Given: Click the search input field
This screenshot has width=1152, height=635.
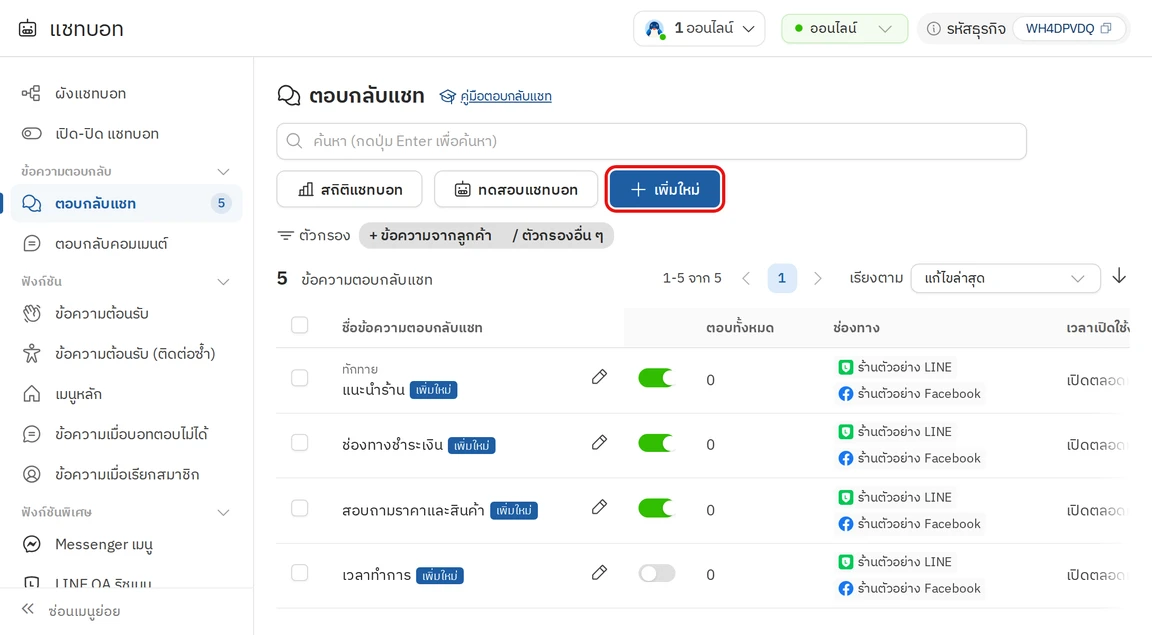Looking at the screenshot, I should point(651,141).
